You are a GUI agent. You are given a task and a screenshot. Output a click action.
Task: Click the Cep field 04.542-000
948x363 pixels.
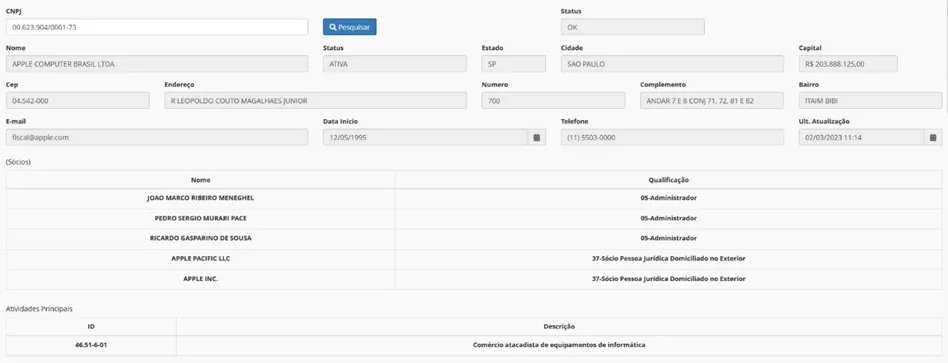pyautogui.click(x=77, y=100)
